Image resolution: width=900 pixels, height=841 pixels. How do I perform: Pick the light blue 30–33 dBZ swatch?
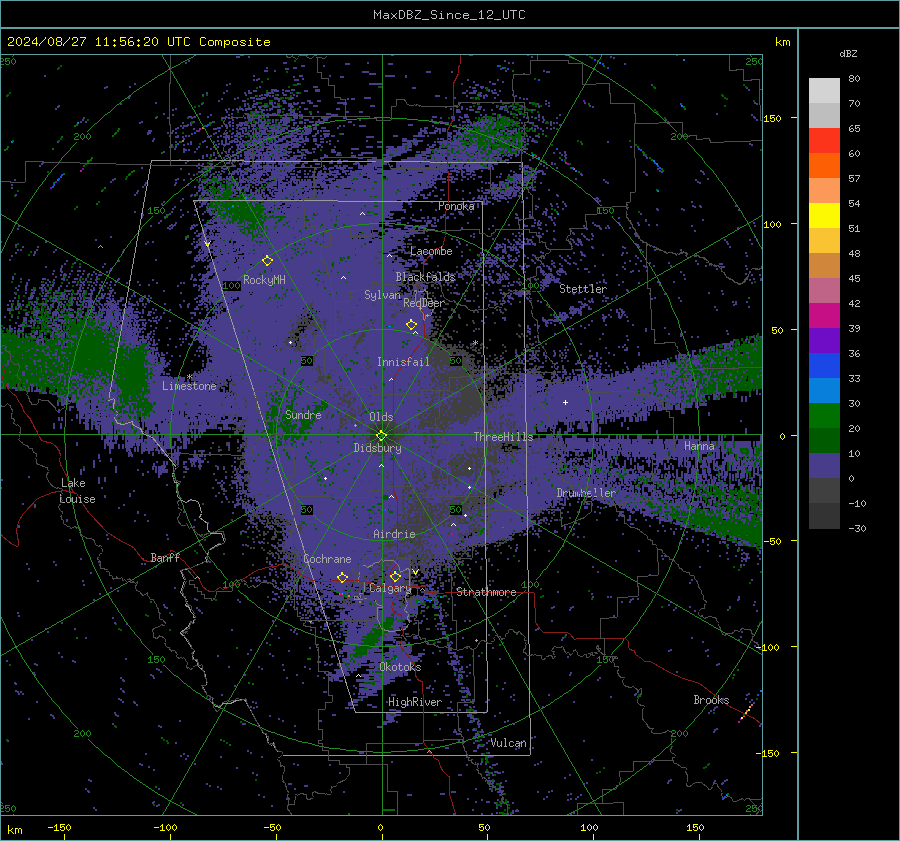[x=824, y=391]
